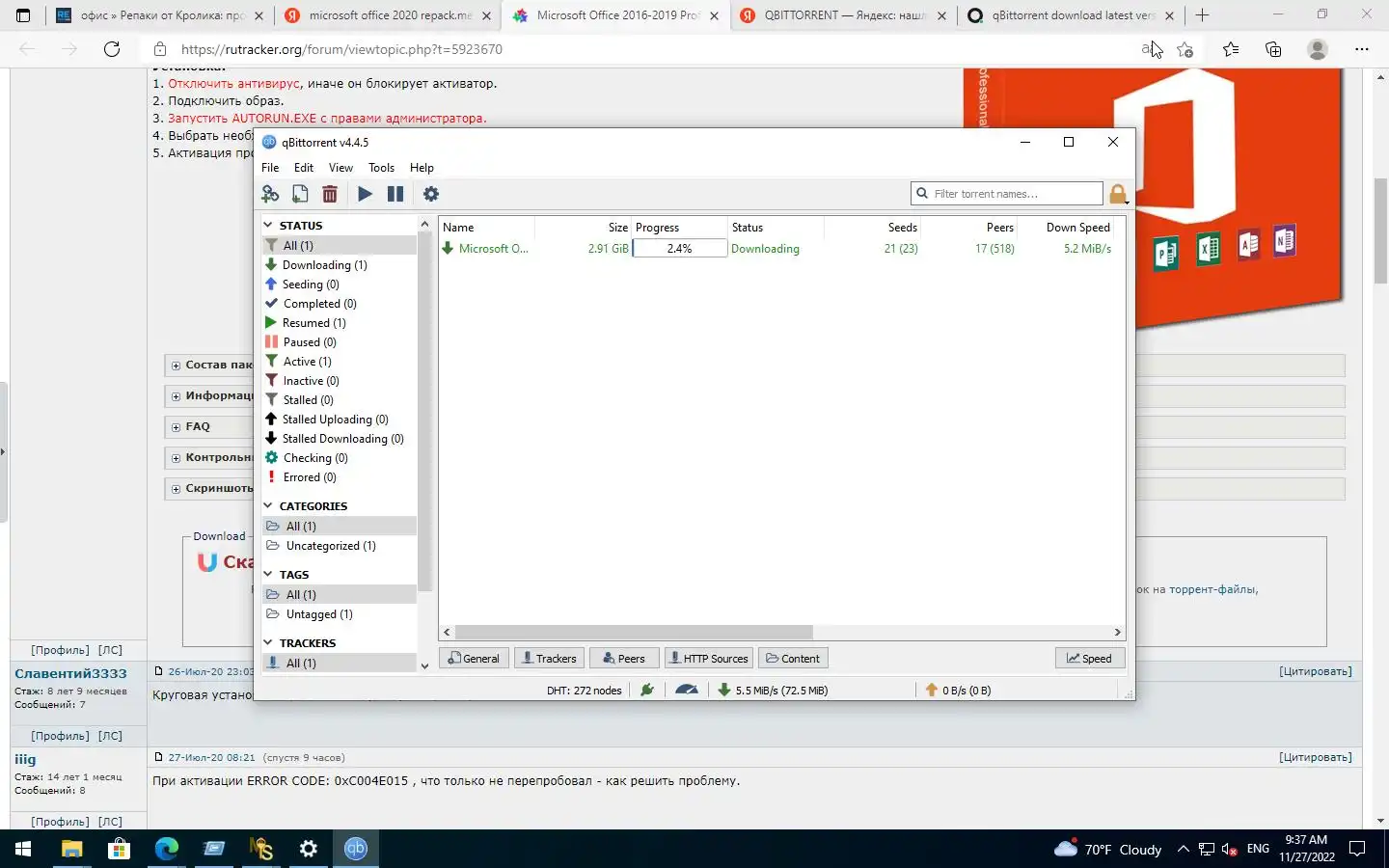Collapse the TAGS section
The image size is (1389, 868).
click(x=268, y=574)
